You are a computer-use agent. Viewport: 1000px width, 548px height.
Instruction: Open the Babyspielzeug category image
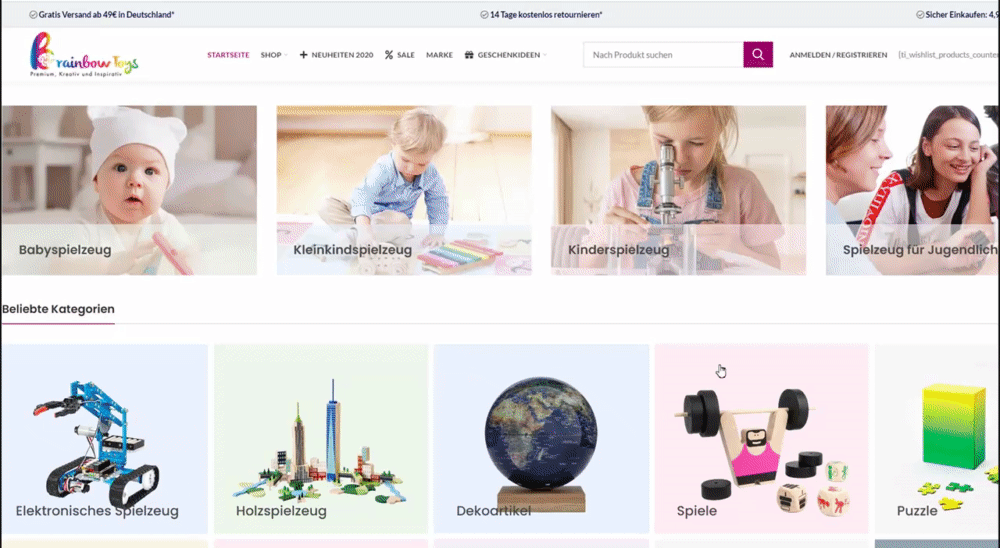[x=129, y=190]
